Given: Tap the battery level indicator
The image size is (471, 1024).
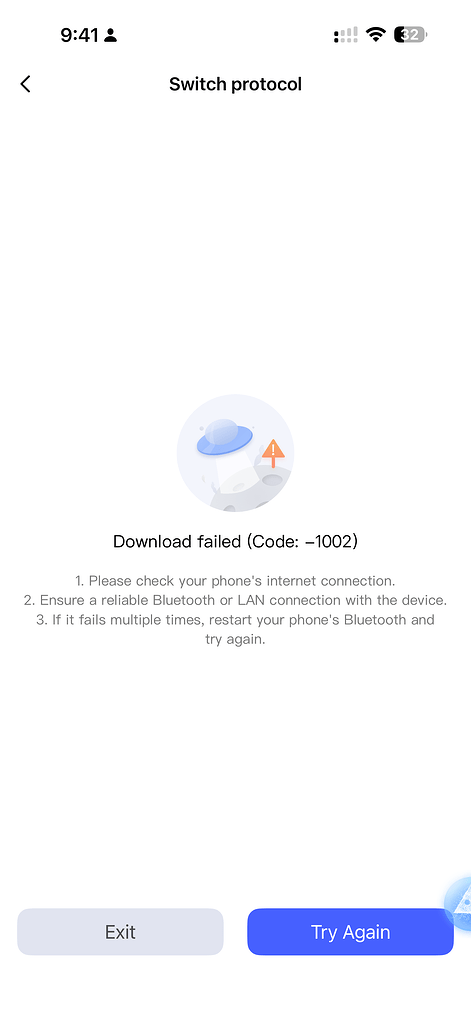Looking at the screenshot, I should point(410,35).
